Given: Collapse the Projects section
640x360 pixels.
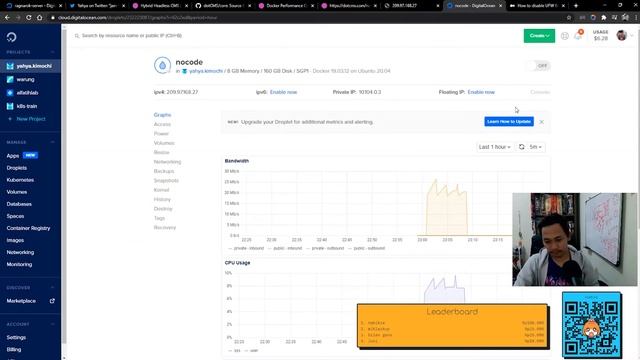Looking at the screenshot, I should tap(53, 52).
